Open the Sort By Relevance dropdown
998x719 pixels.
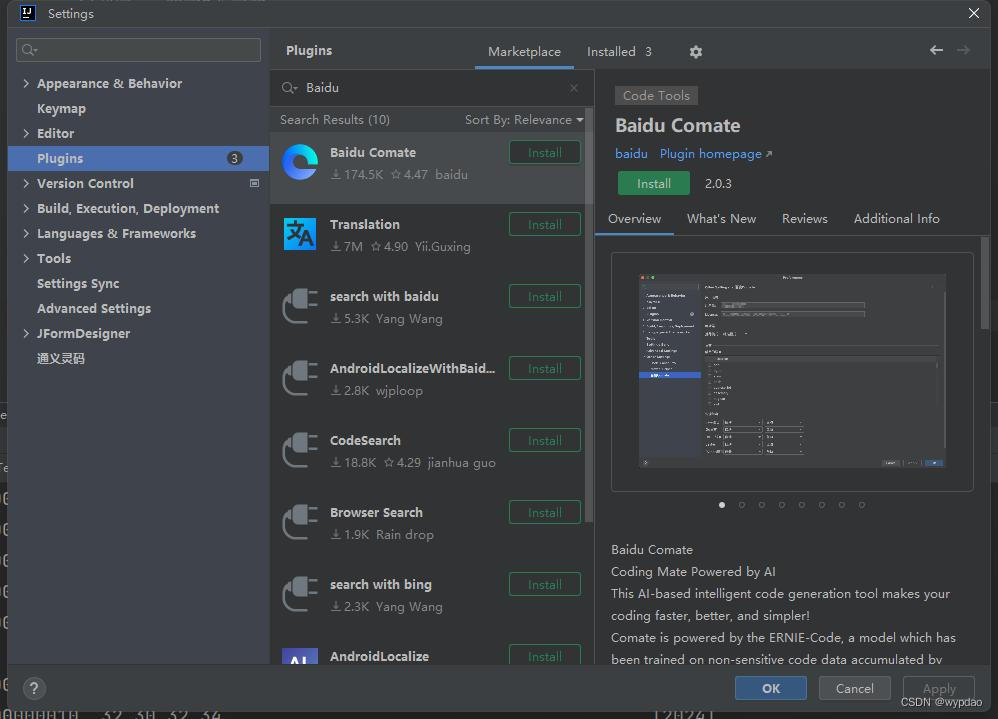tap(524, 120)
